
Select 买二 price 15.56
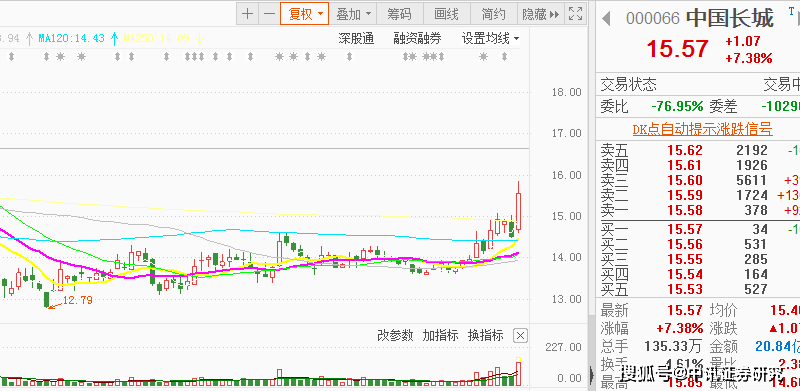[x=685, y=244]
